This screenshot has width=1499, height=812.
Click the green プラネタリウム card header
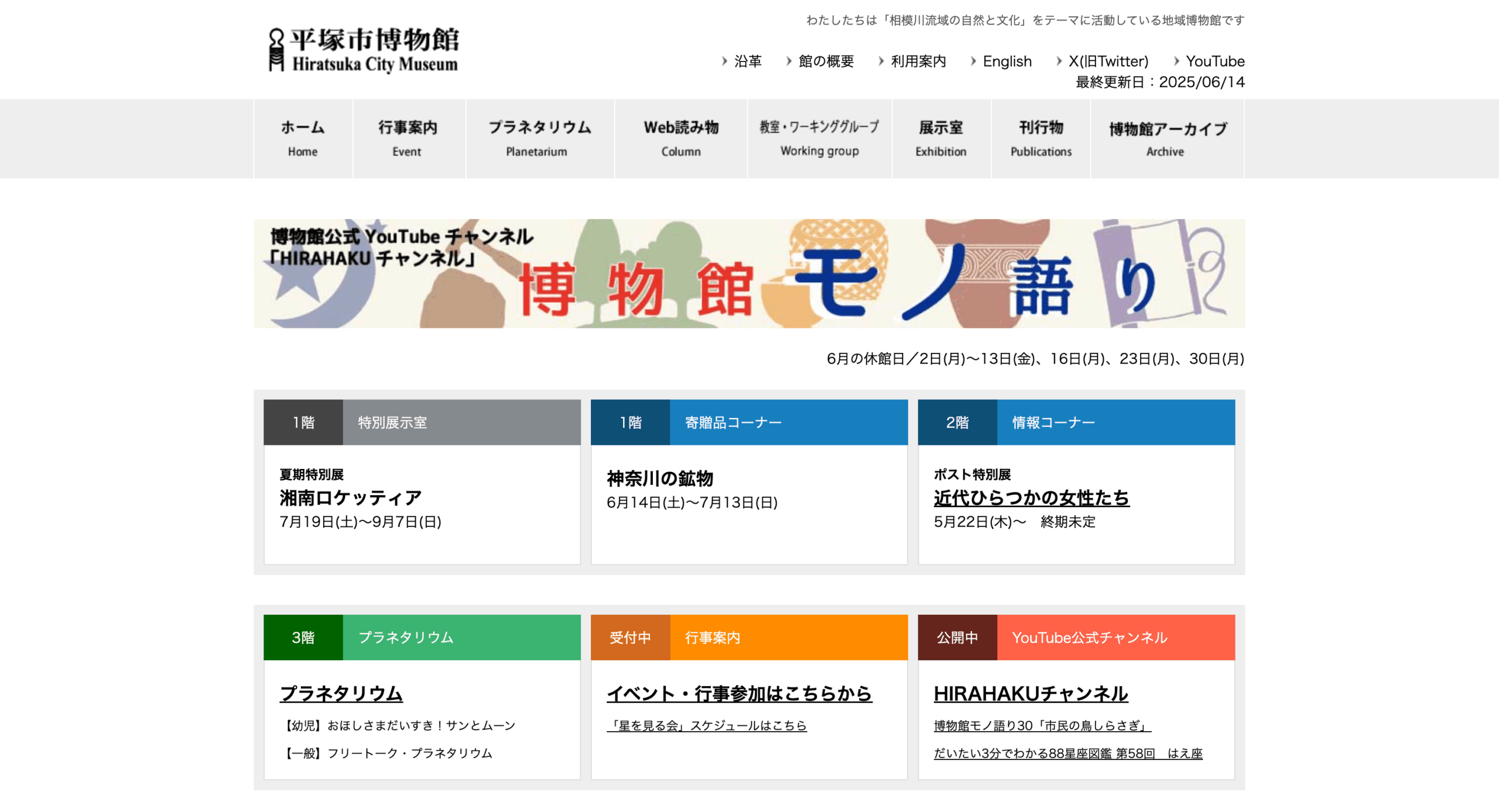[422, 637]
